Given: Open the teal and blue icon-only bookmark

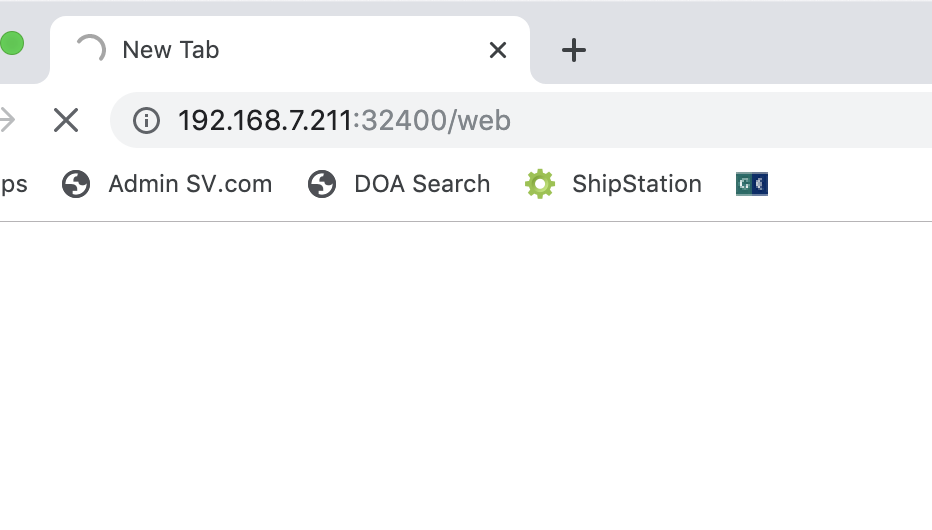Looking at the screenshot, I should tap(751, 184).
